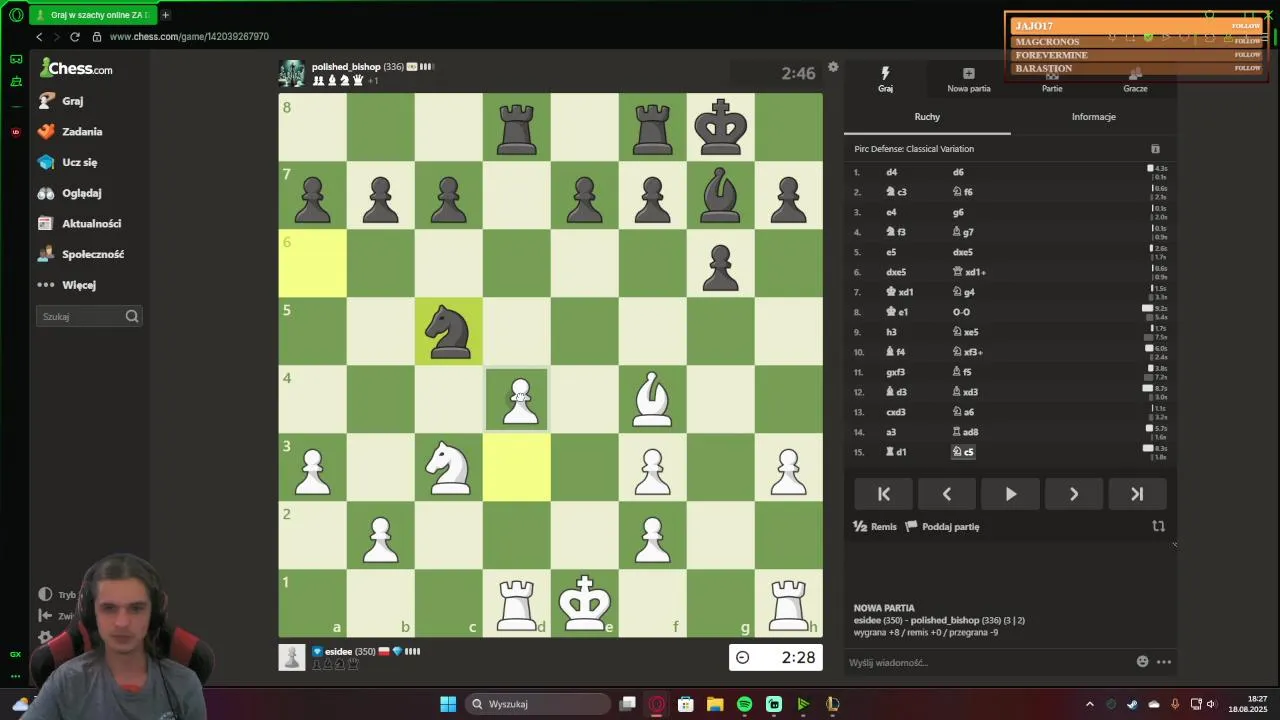Screen dimensions: 1280x720
Task: Expand the Więcej more menu
Action: tap(78, 285)
